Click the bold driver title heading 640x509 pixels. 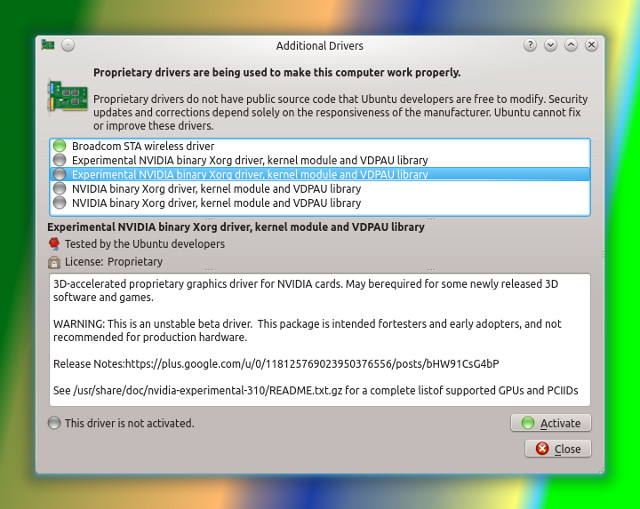pyautogui.click(x=236, y=227)
